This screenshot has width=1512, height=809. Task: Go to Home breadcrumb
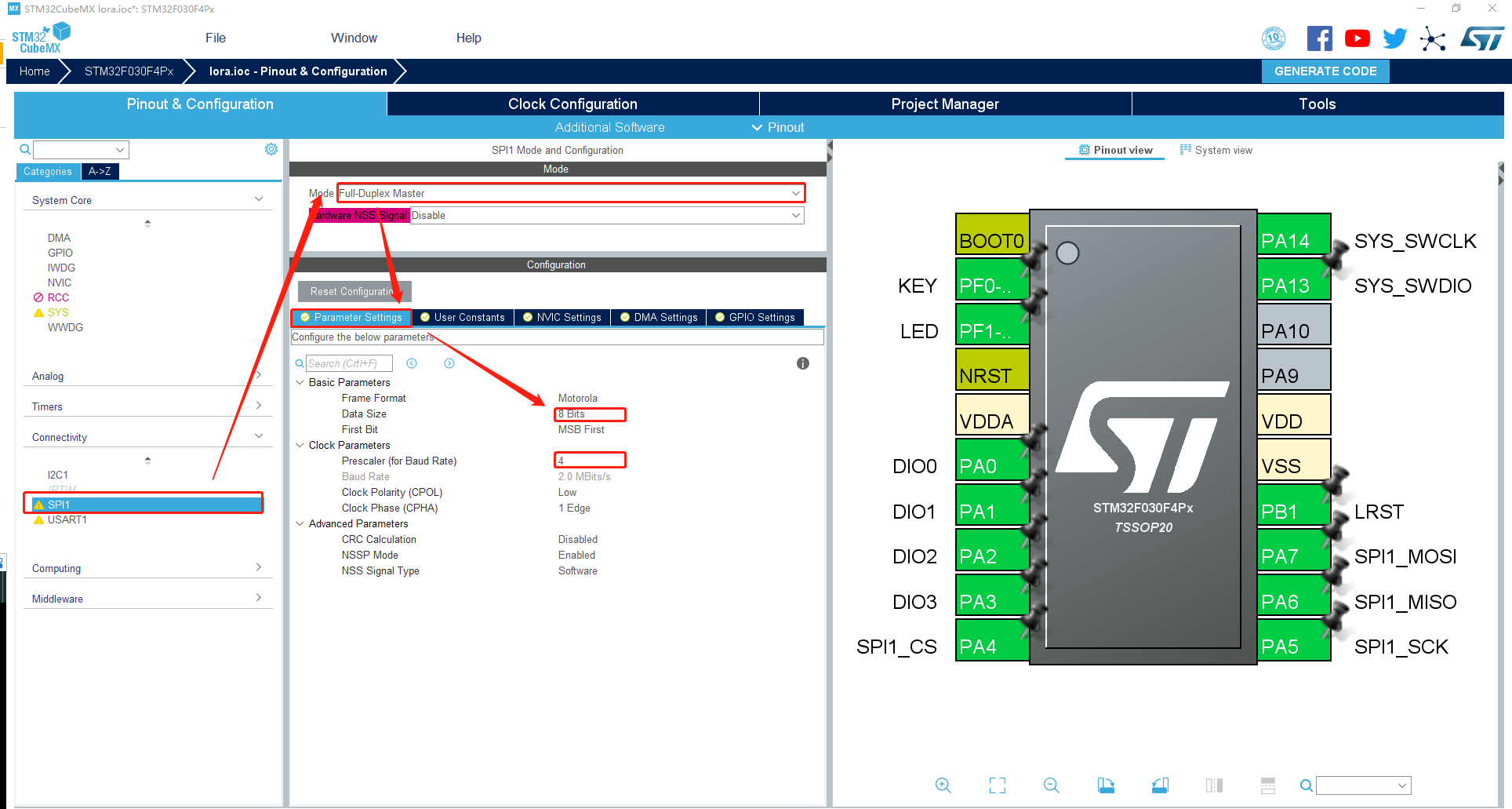(x=35, y=71)
